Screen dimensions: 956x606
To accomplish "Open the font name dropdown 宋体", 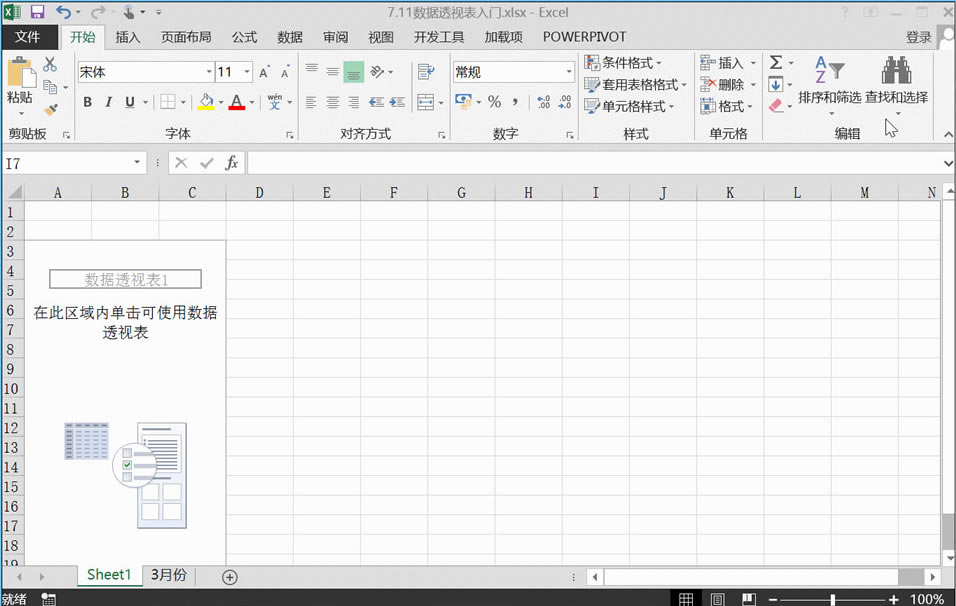I will [209, 72].
